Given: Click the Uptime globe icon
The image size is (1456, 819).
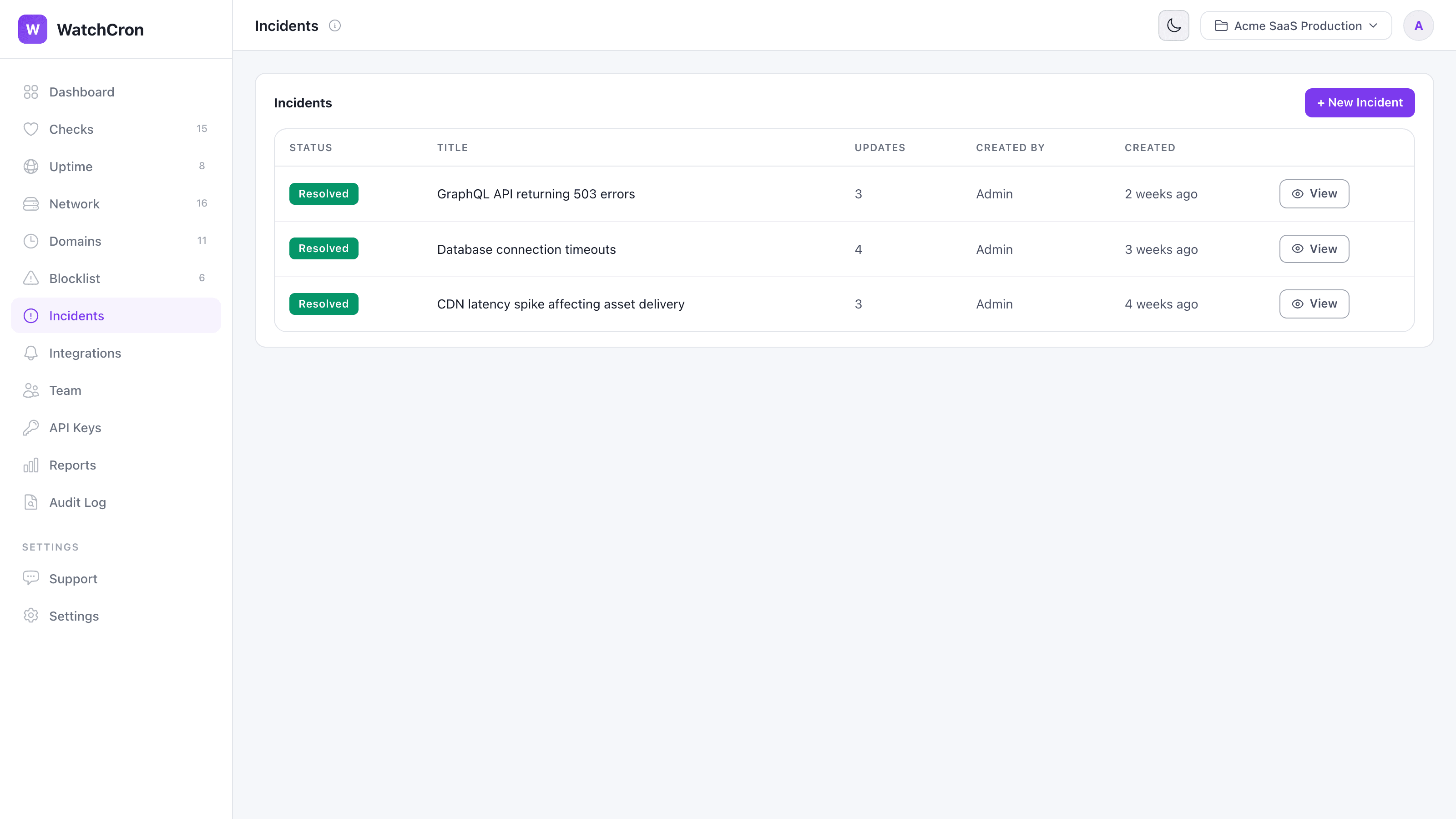Looking at the screenshot, I should point(30,167).
